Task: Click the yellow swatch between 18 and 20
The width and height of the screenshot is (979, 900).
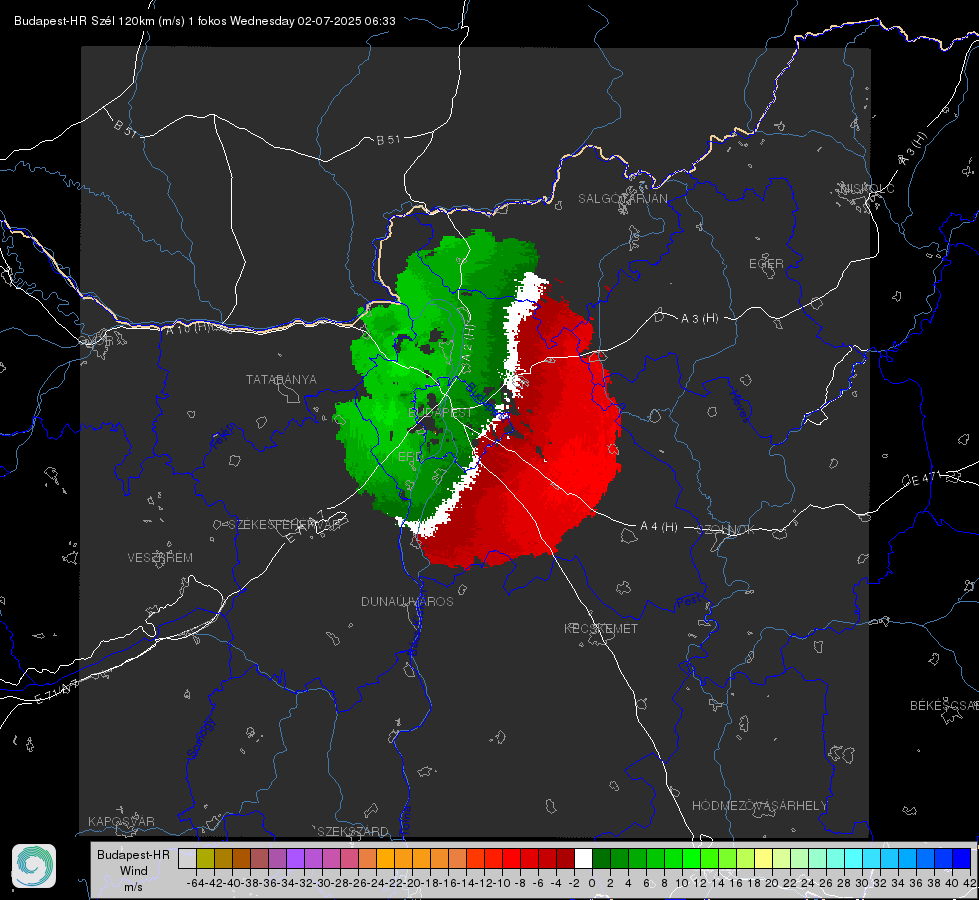Action: pos(764,858)
